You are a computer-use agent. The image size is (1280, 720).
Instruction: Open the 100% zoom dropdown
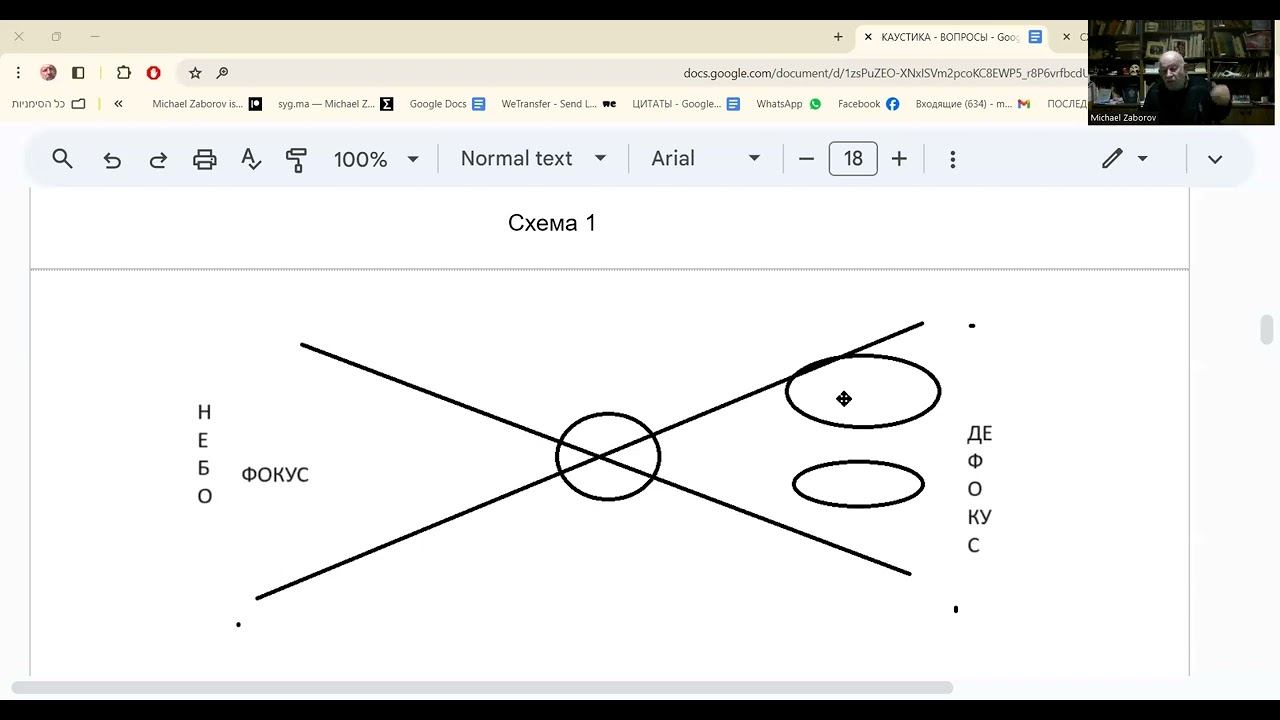point(376,159)
